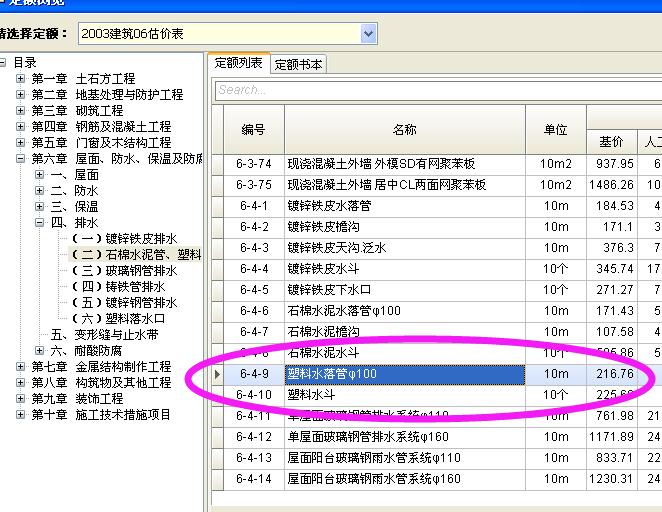Select row 6-4-6 石棉水泥水落管φ100

(x=437, y=311)
